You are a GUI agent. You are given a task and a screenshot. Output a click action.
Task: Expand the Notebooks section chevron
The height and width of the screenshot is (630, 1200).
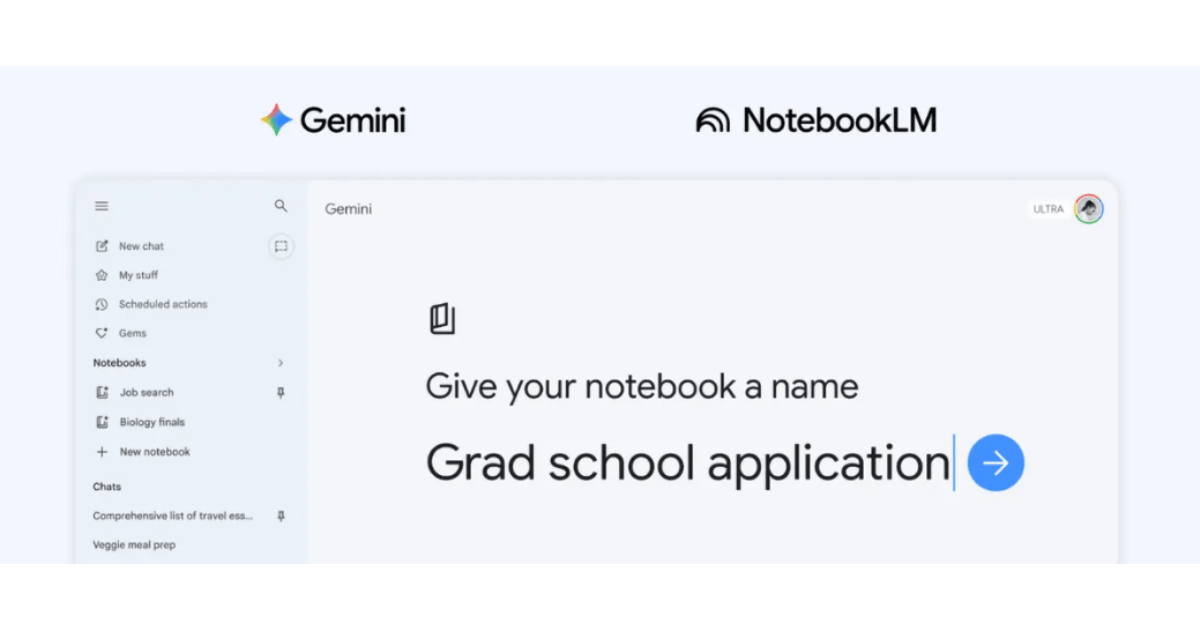pos(281,363)
